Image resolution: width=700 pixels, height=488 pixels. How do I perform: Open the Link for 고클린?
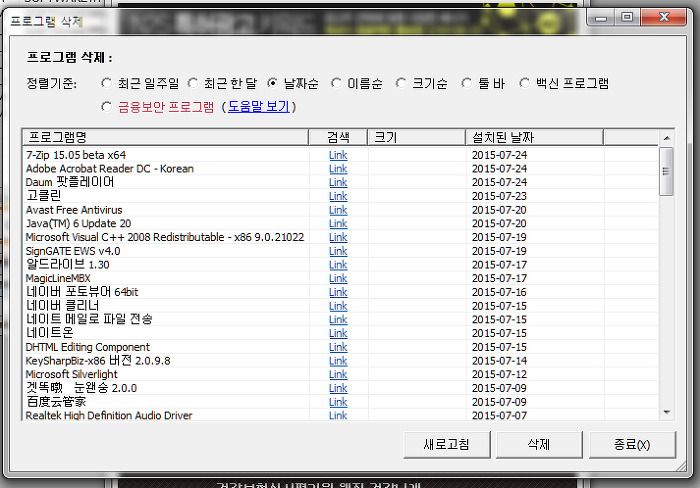click(338, 196)
